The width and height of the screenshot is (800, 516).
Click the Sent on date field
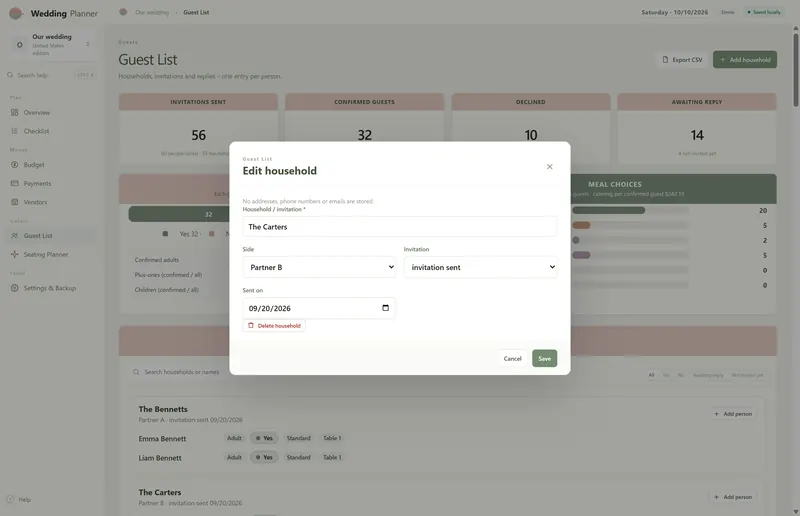pos(319,308)
